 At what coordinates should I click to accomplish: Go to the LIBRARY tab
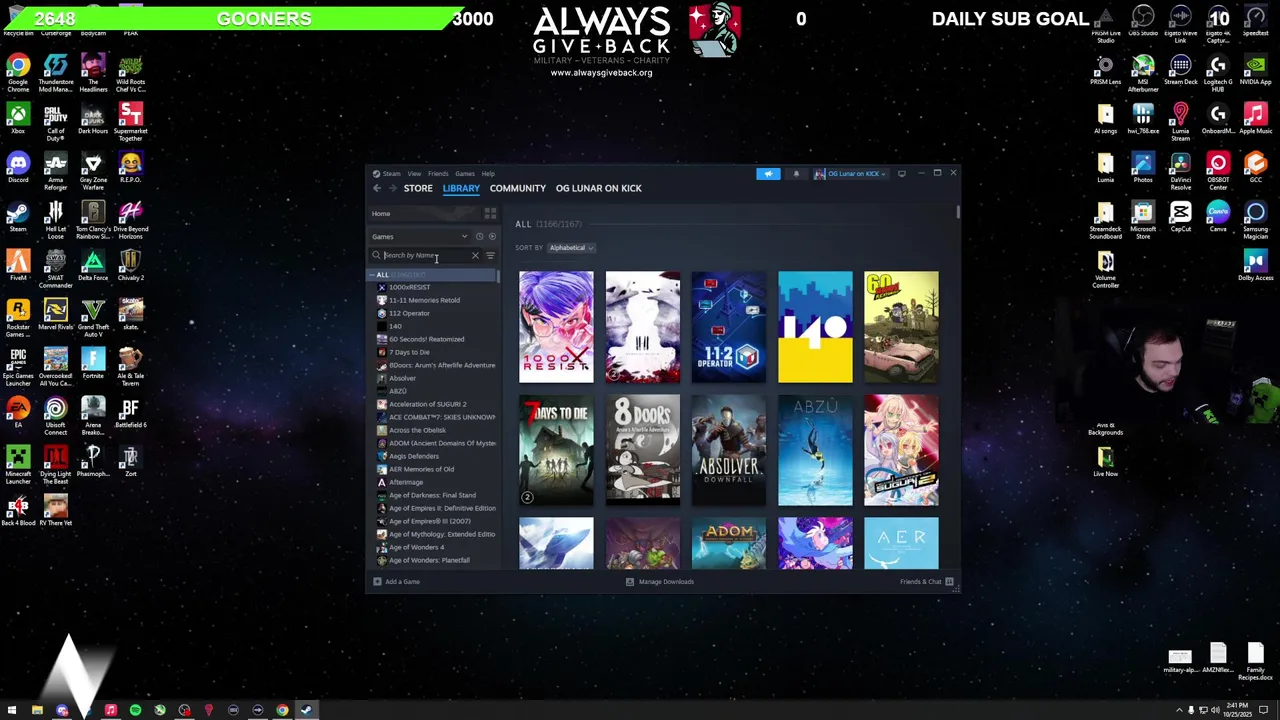(x=461, y=188)
